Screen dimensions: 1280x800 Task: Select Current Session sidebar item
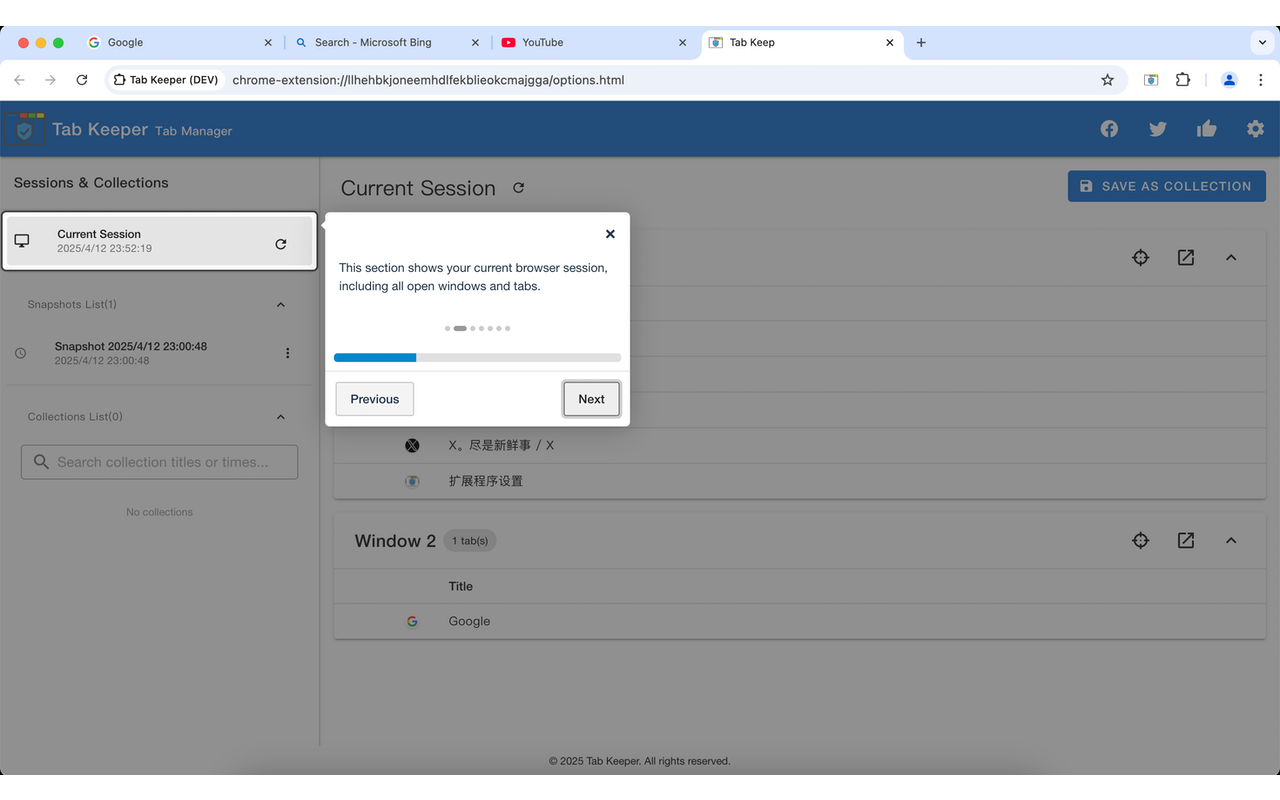[159, 241]
